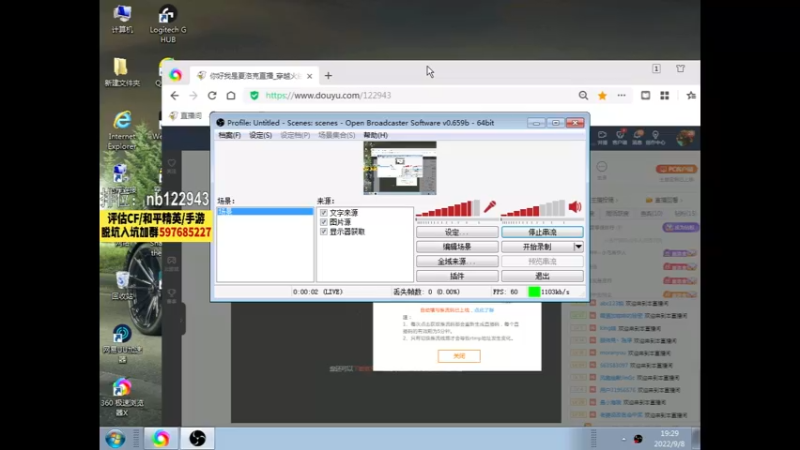Click 停止串流 to stop streaming
The image size is (800, 450).
[x=542, y=232]
